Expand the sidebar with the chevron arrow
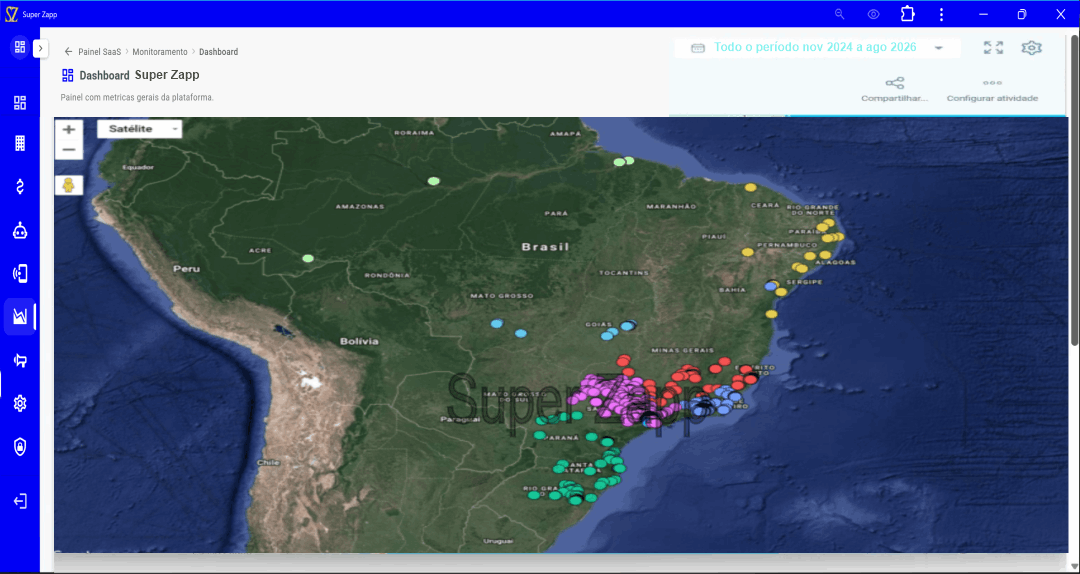1080x574 pixels. [x=41, y=48]
